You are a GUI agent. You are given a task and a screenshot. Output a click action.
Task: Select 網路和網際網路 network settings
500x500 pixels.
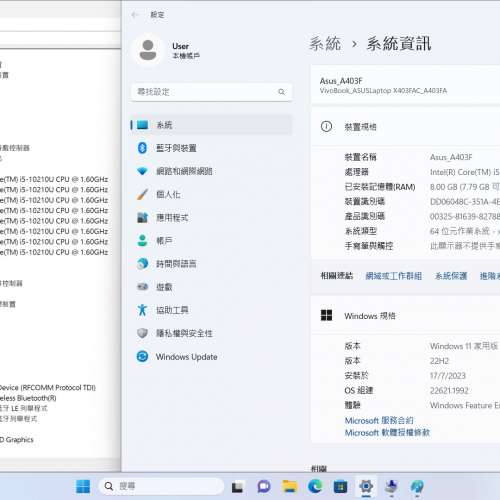tap(211, 171)
